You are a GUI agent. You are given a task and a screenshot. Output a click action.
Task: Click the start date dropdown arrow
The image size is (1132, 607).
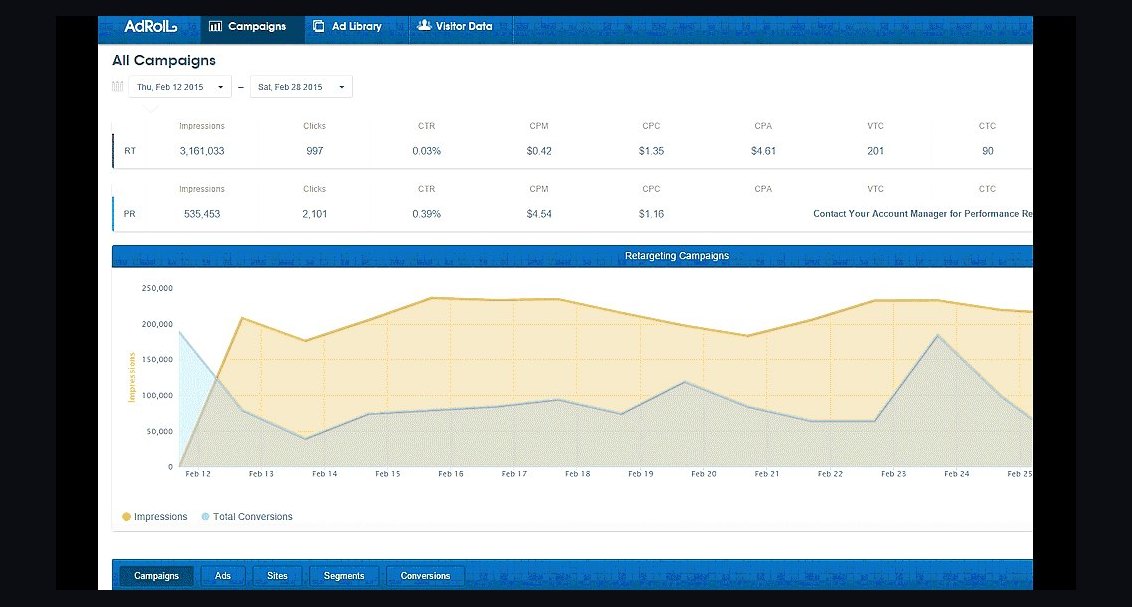(x=220, y=87)
